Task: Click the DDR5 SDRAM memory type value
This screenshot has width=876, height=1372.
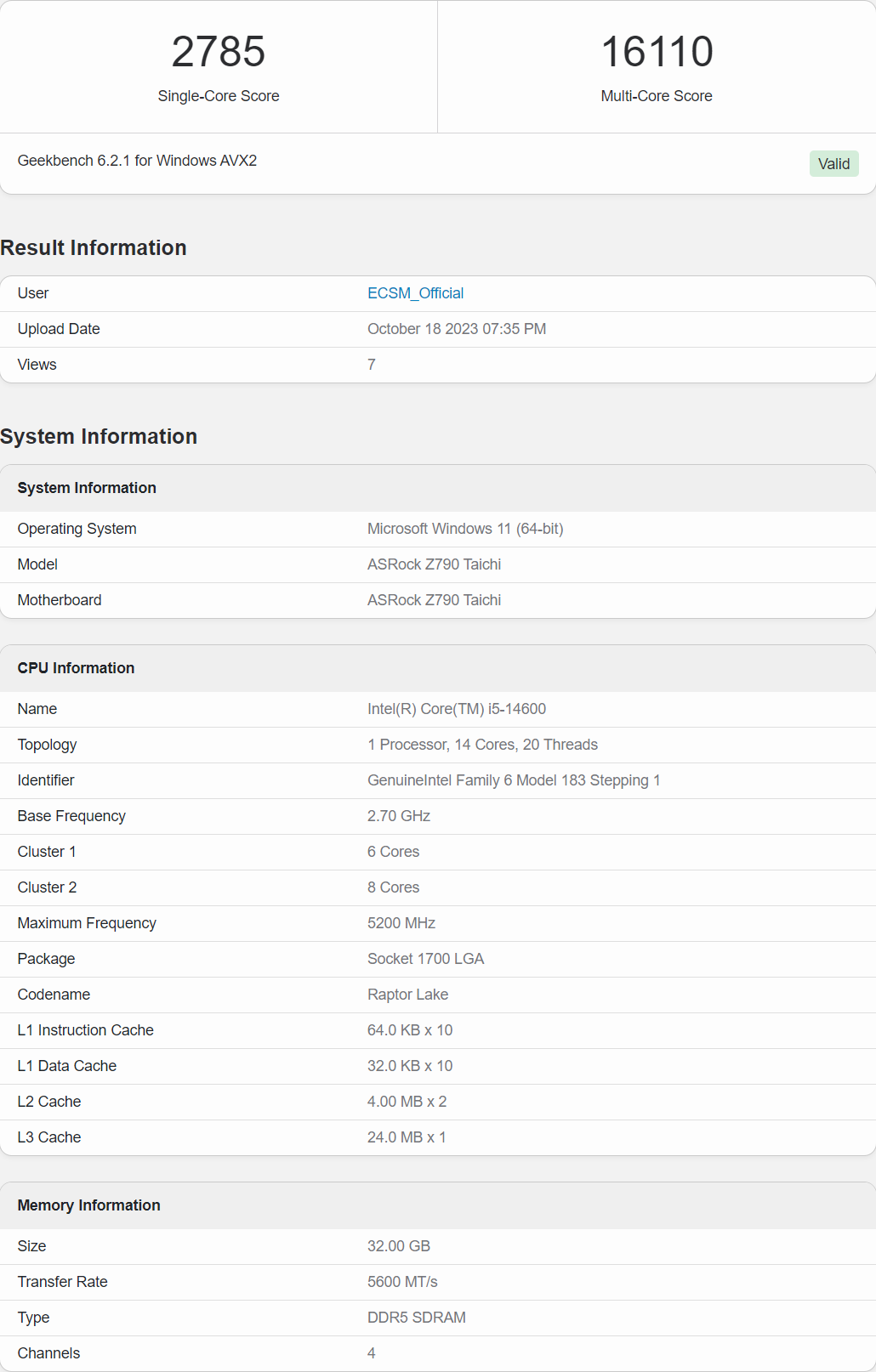Action: (x=416, y=1318)
